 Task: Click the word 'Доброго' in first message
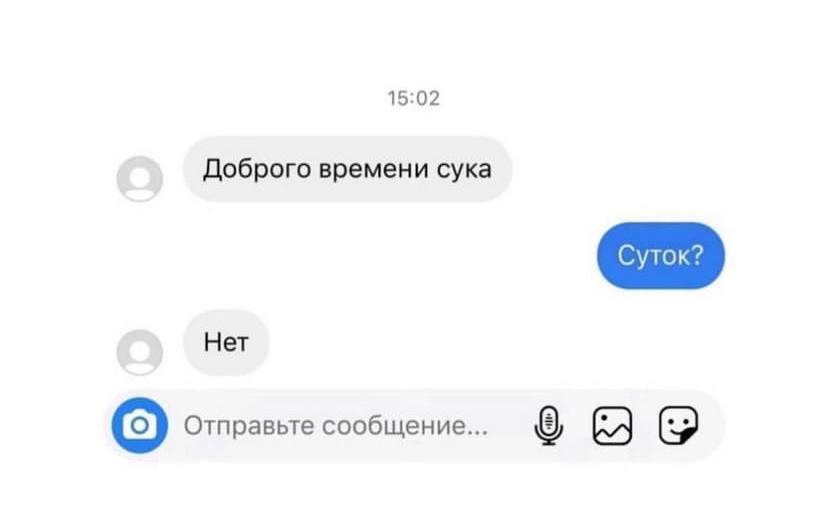(257, 170)
